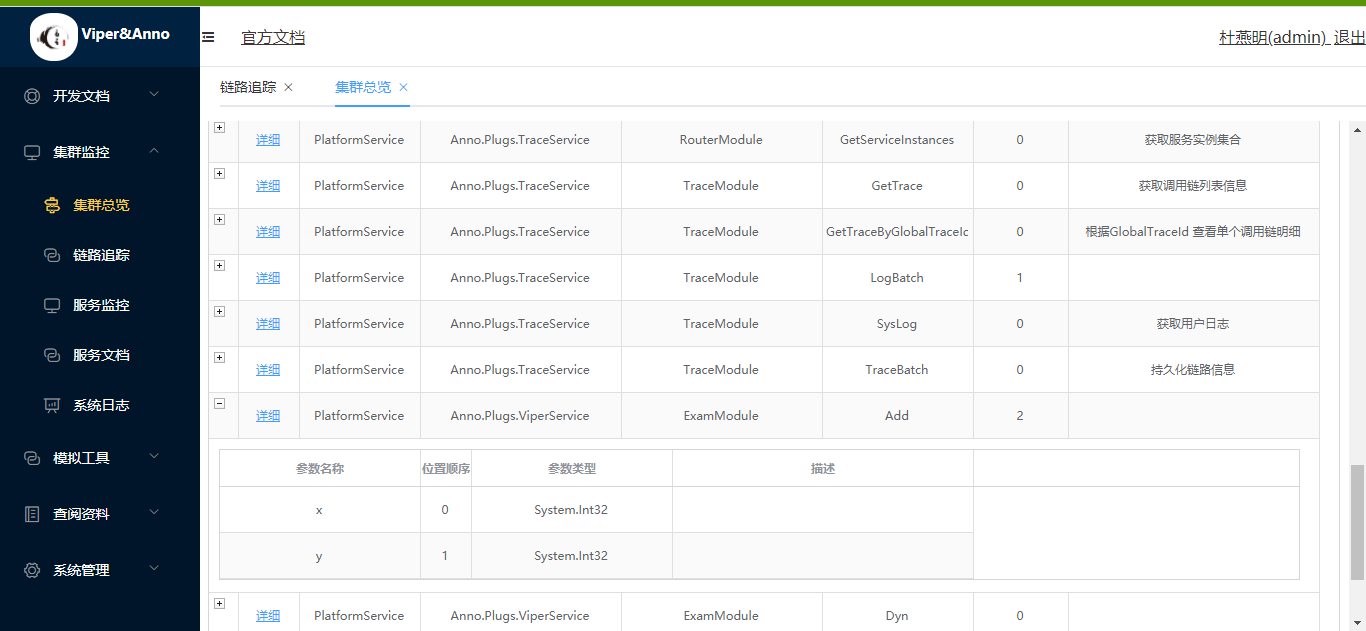Click the 获取服务实例集合 description cell
The height and width of the screenshot is (631, 1366).
tap(1193, 140)
